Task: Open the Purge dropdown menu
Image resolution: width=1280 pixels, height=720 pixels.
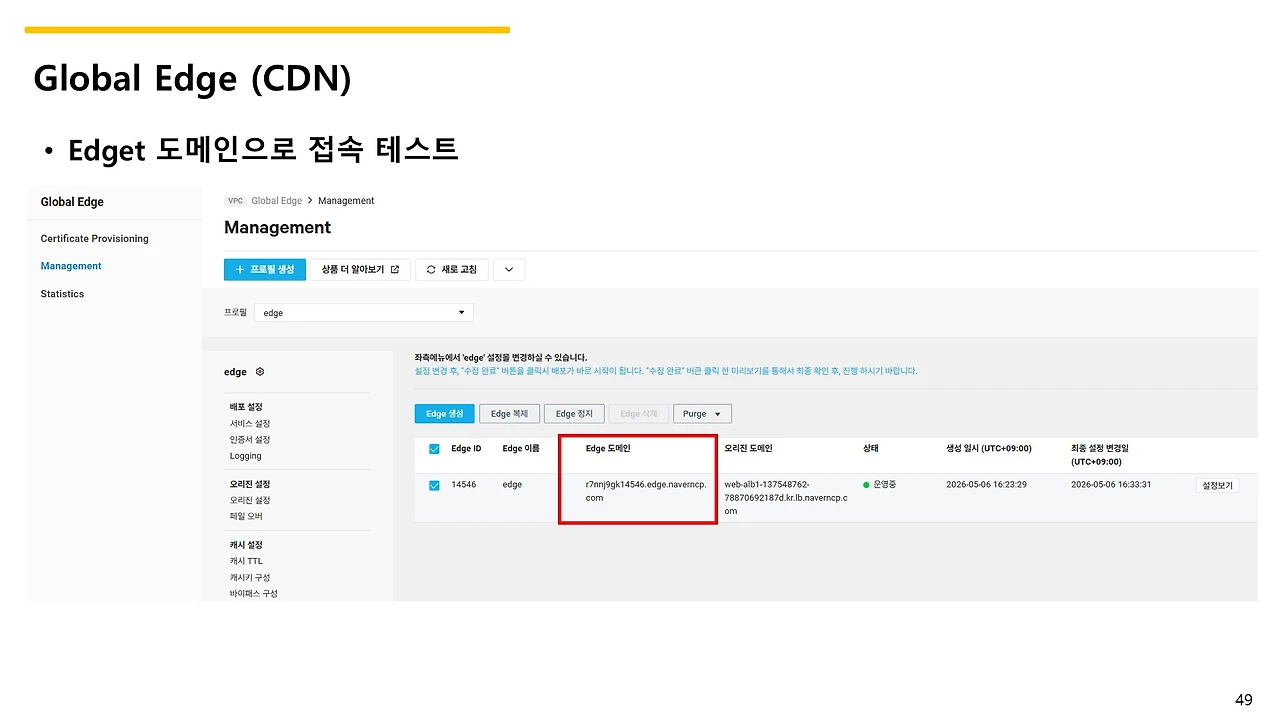Action: [702, 414]
